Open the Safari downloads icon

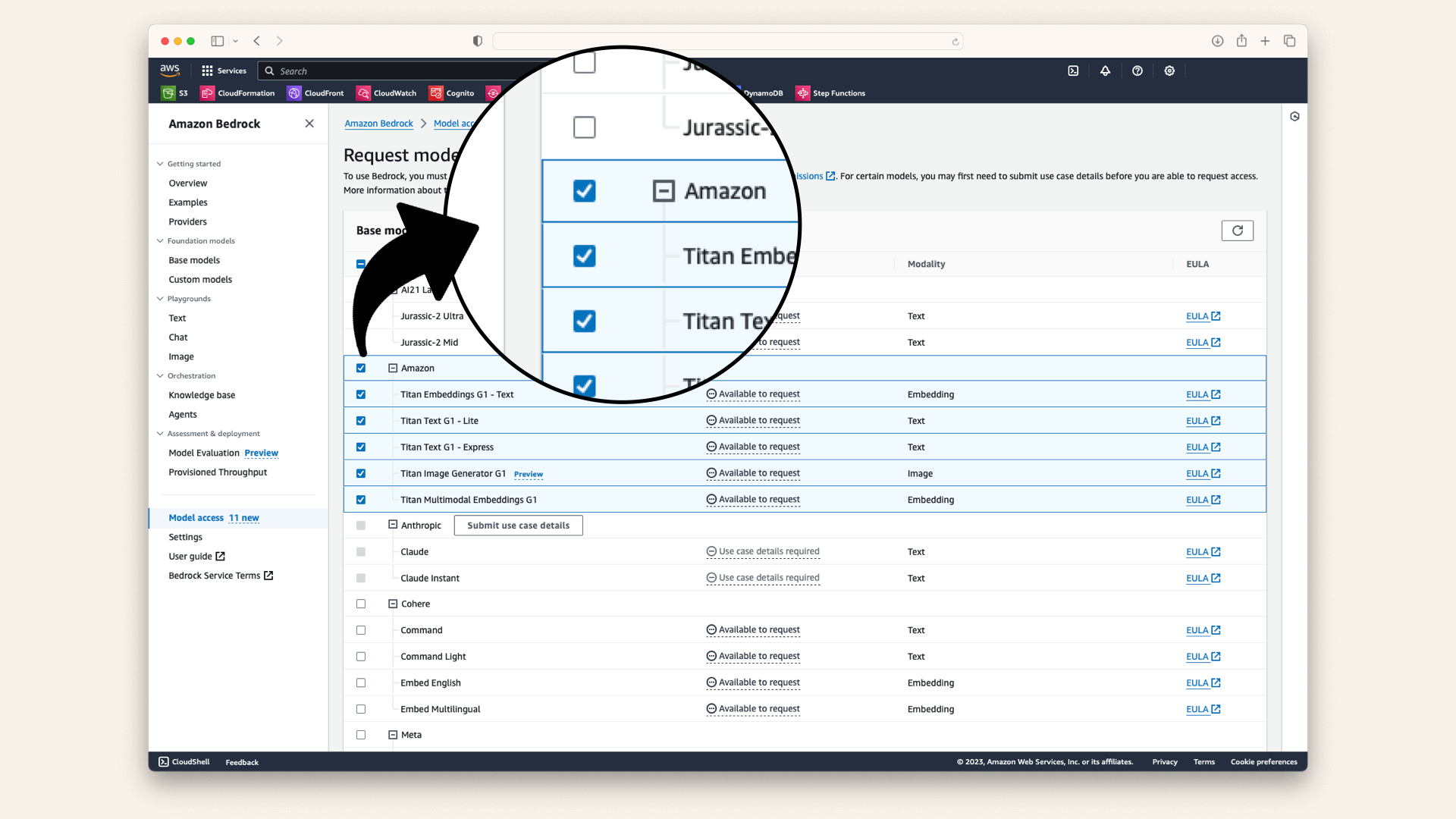tap(1217, 41)
